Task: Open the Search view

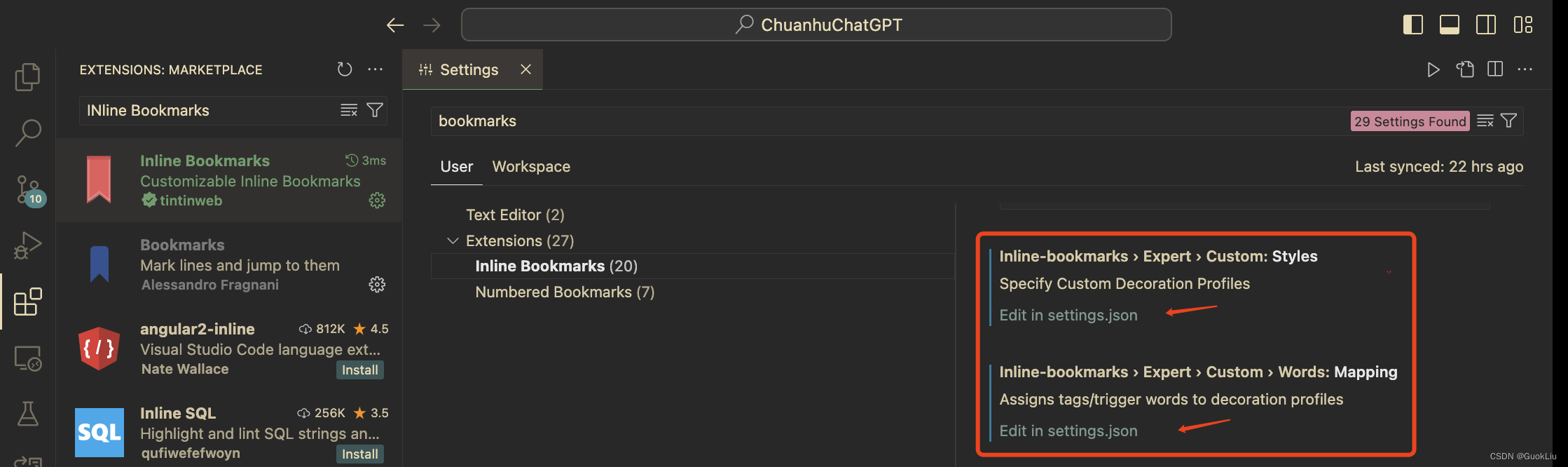Action: 27,132
